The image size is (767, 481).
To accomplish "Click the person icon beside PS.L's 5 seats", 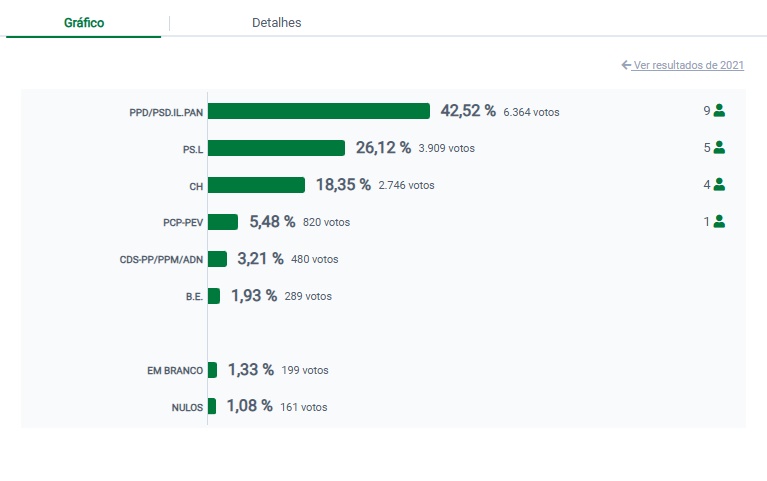I will tap(719, 148).
